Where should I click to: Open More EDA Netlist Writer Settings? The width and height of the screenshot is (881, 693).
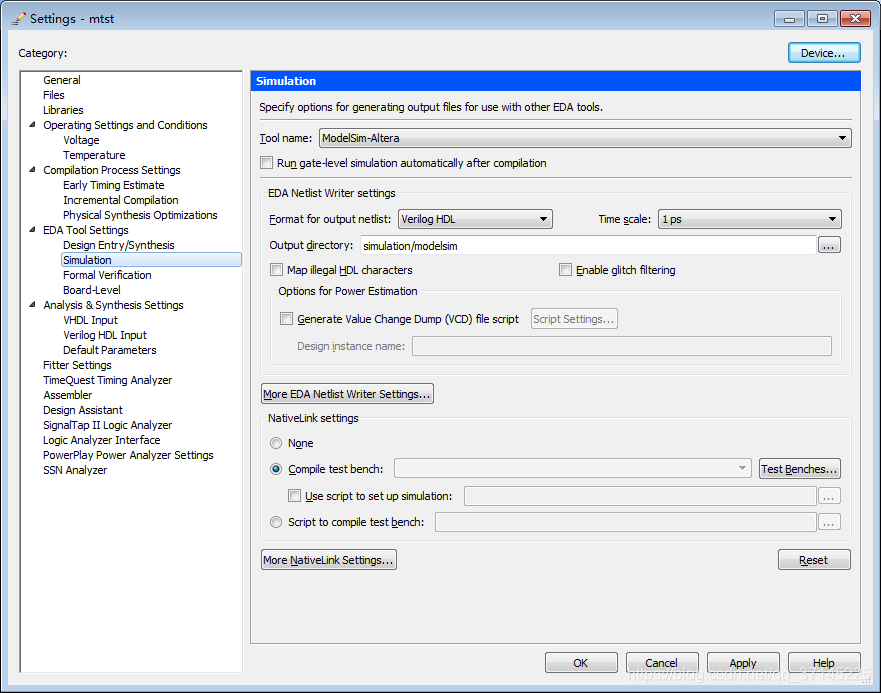tap(347, 393)
